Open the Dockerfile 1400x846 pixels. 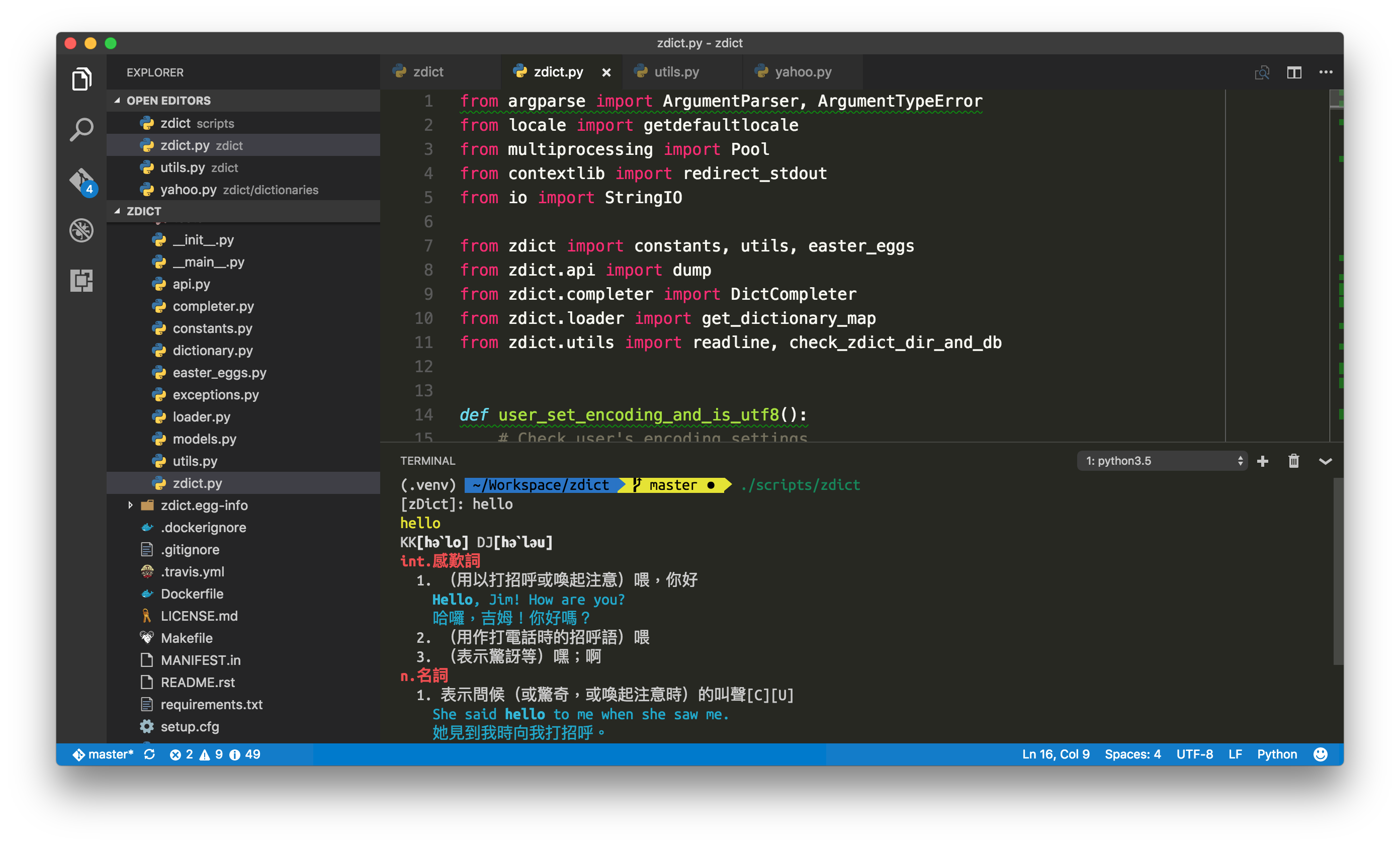(x=243, y=594)
